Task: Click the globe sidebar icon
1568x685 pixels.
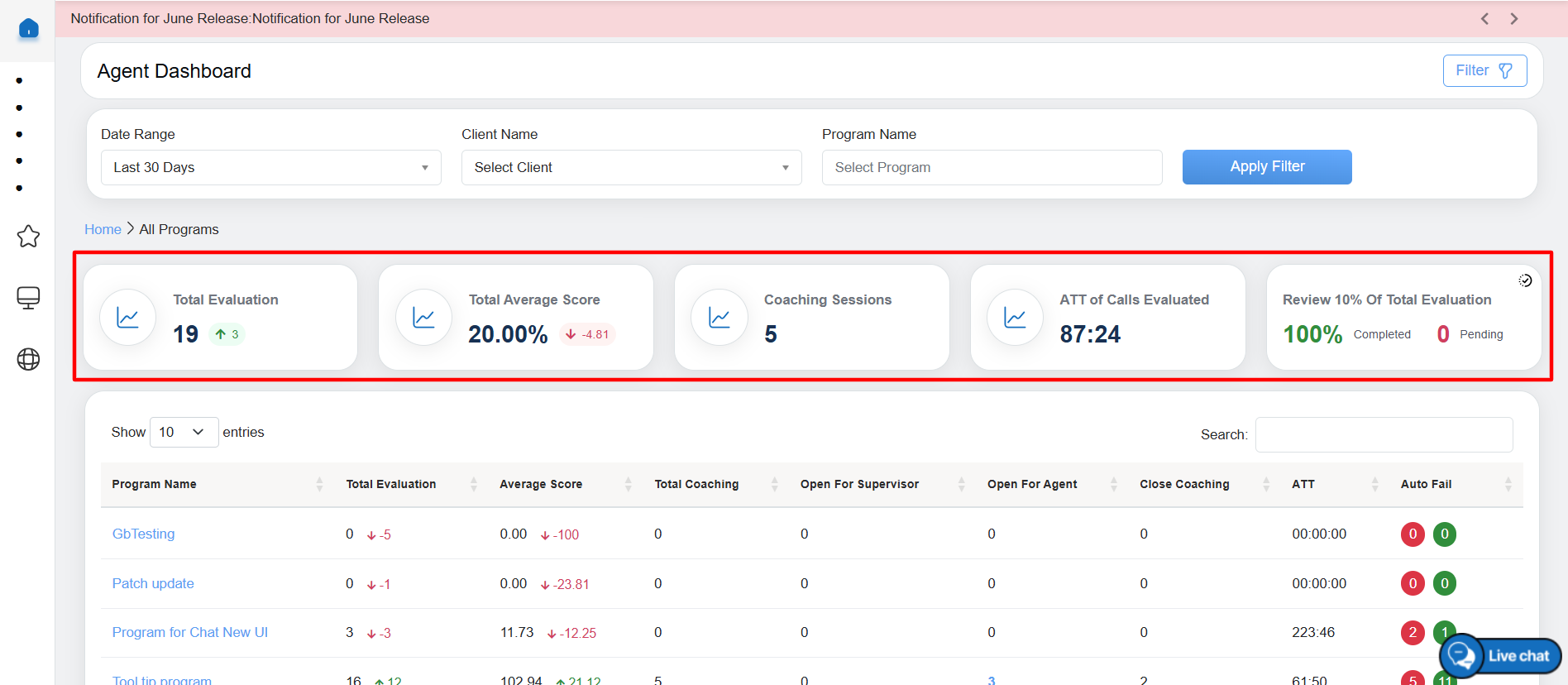Action: click(x=28, y=359)
